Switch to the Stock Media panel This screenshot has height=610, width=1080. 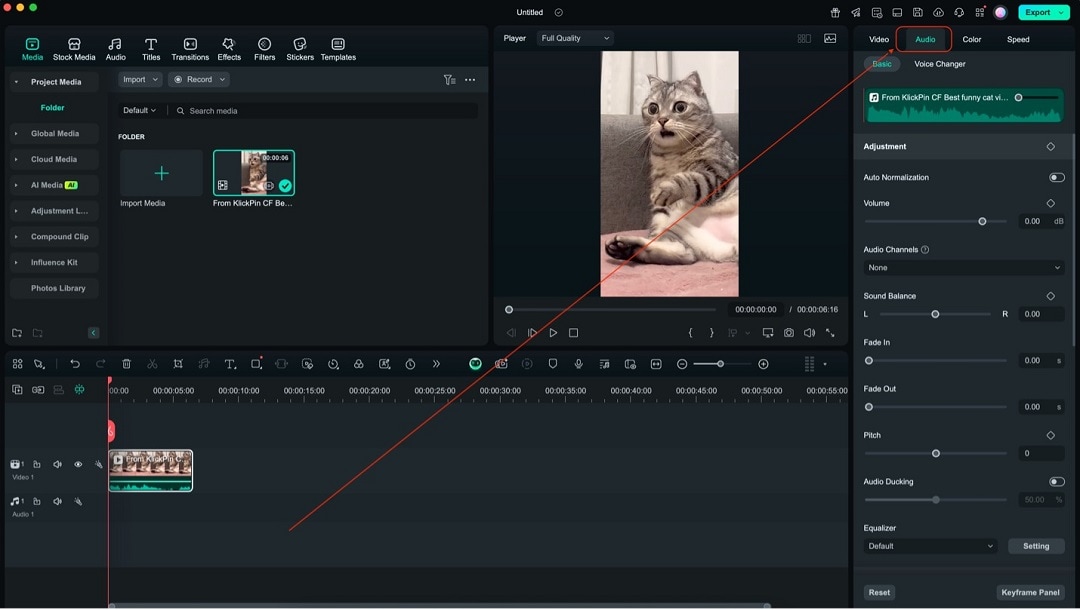coord(73,46)
